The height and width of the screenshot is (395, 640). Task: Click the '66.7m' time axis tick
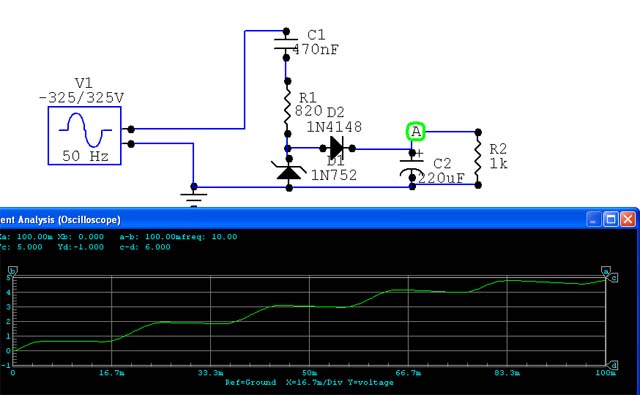coord(408,373)
